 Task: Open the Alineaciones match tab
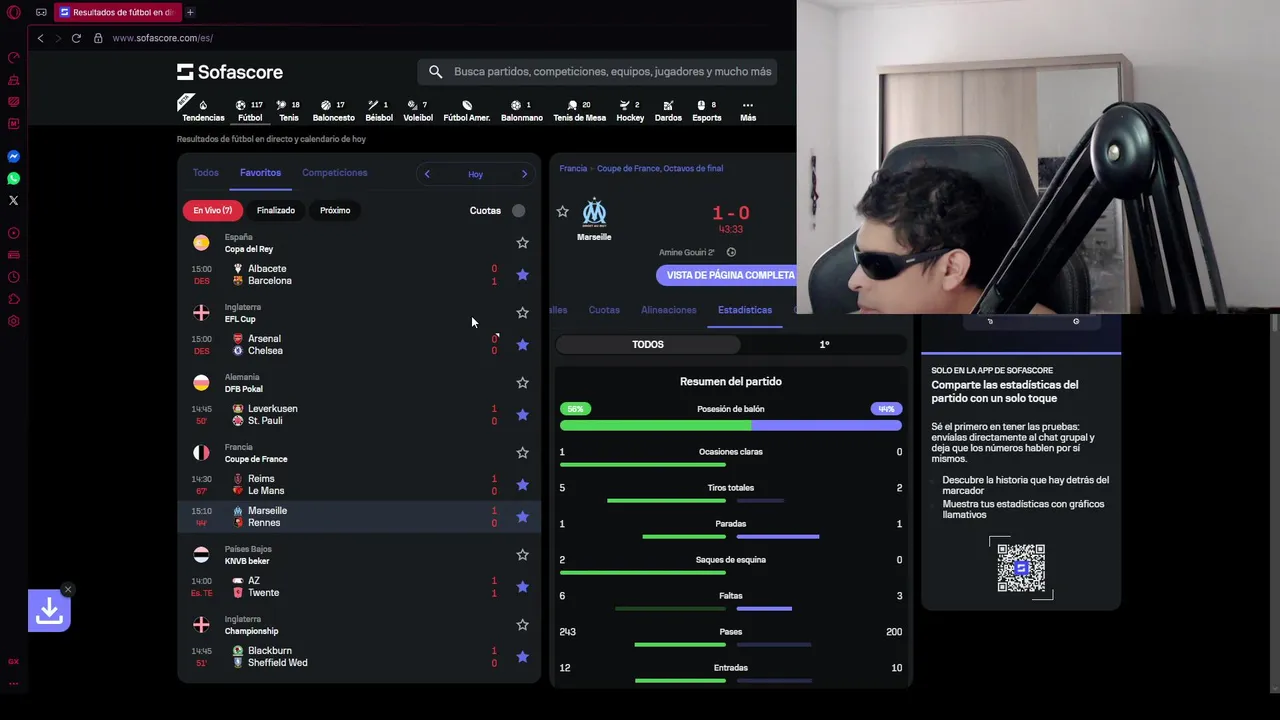pos(669,310)
